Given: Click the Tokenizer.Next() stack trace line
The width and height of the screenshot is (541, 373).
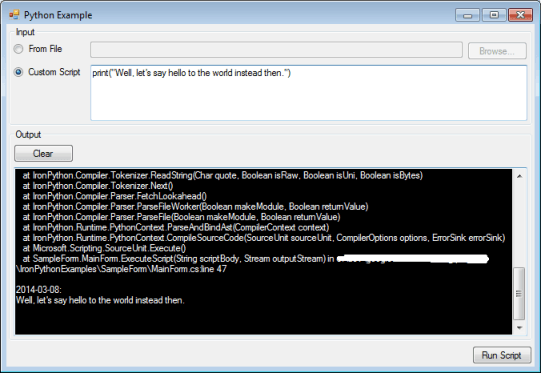Looking at the screenshot, I should [98, 186].
